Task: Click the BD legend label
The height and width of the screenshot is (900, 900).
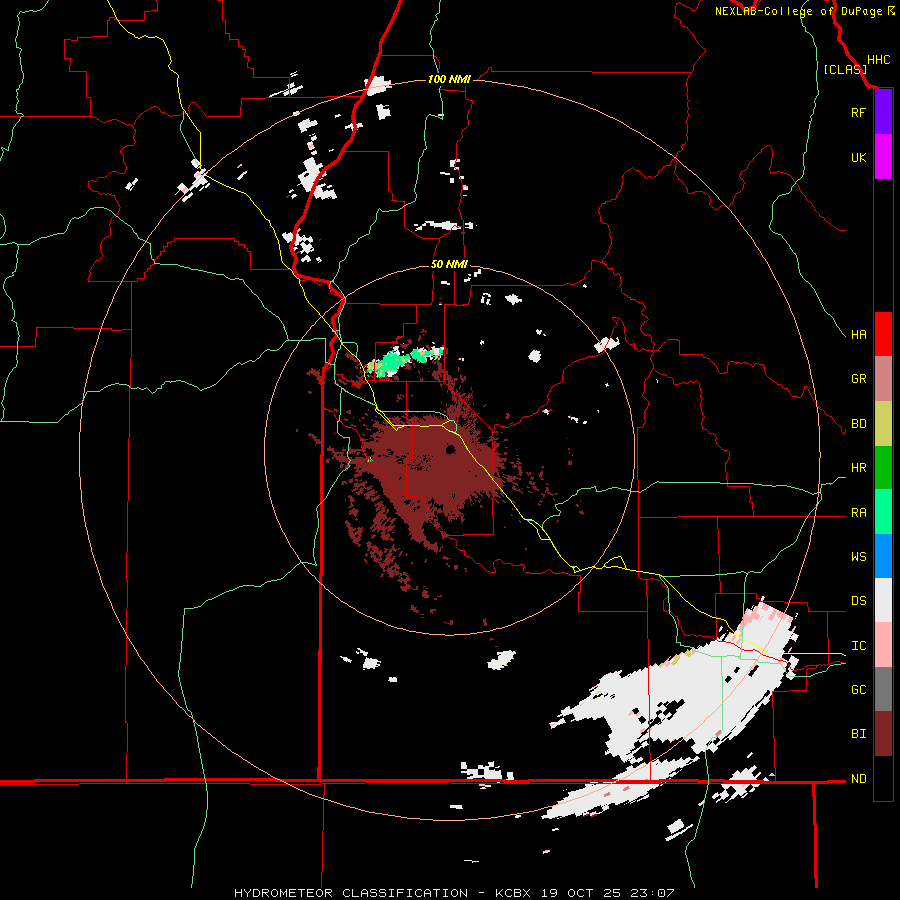Action: click(858, 424)
